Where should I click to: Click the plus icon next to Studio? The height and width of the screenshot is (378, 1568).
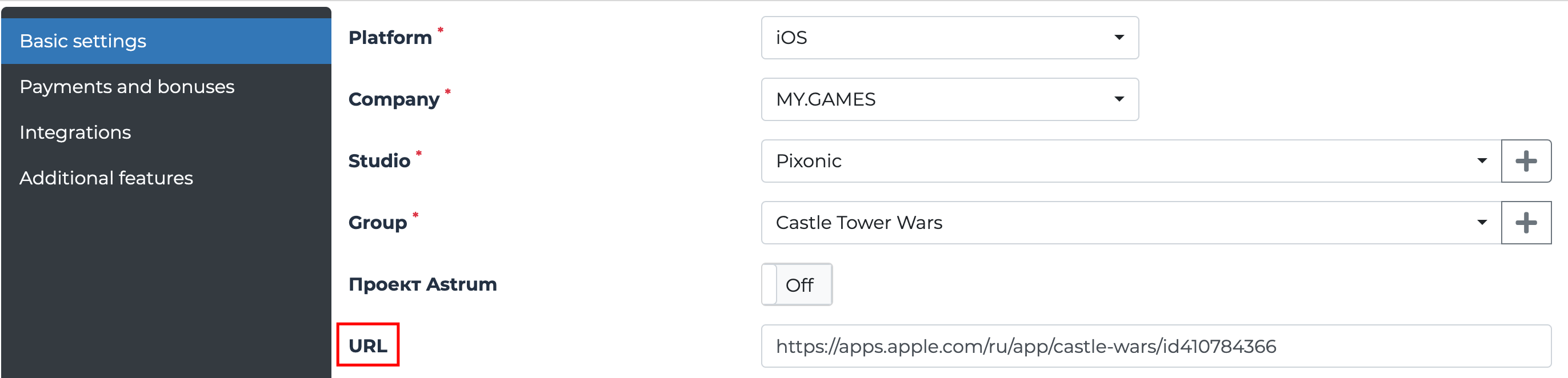point(1525,161)
